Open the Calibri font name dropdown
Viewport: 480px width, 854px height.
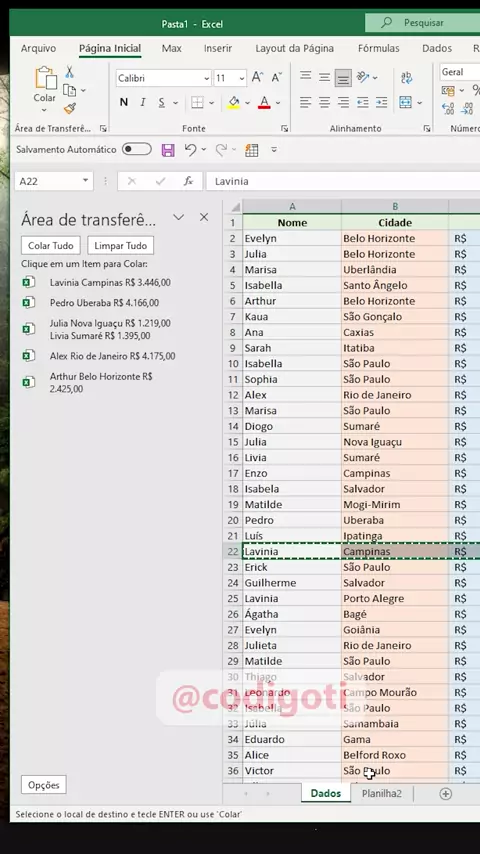point(206,78)
